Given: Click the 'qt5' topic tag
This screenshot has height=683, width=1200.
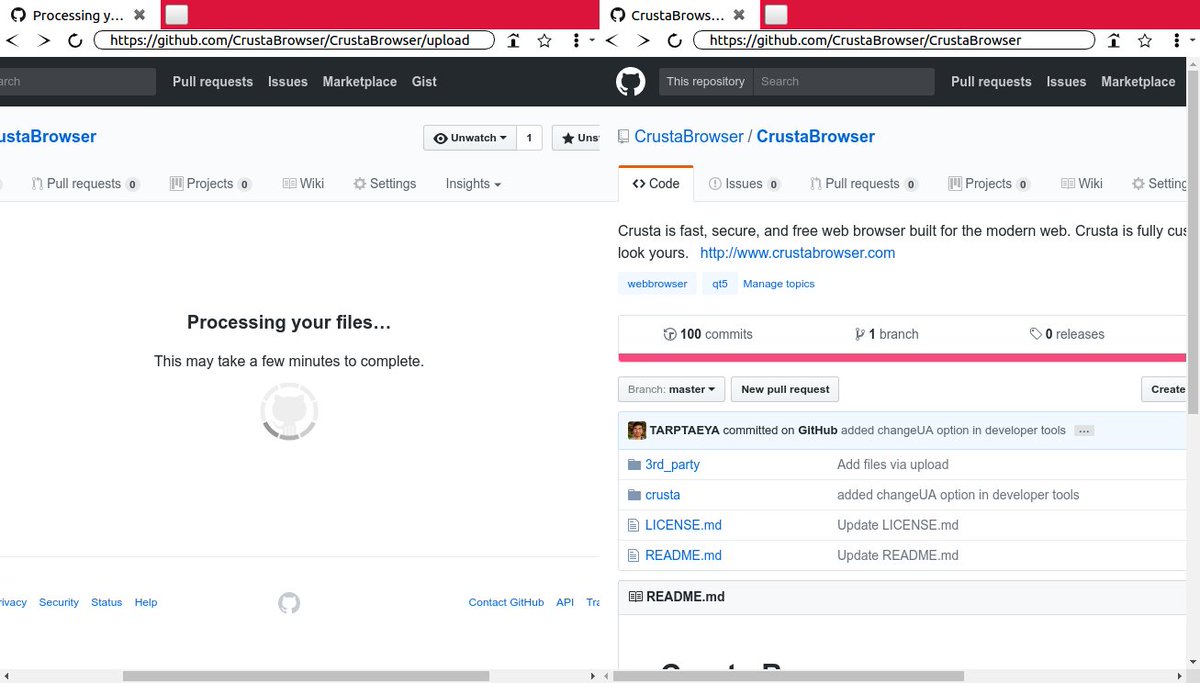Looking at the screenshot, I should click(720, 284).
